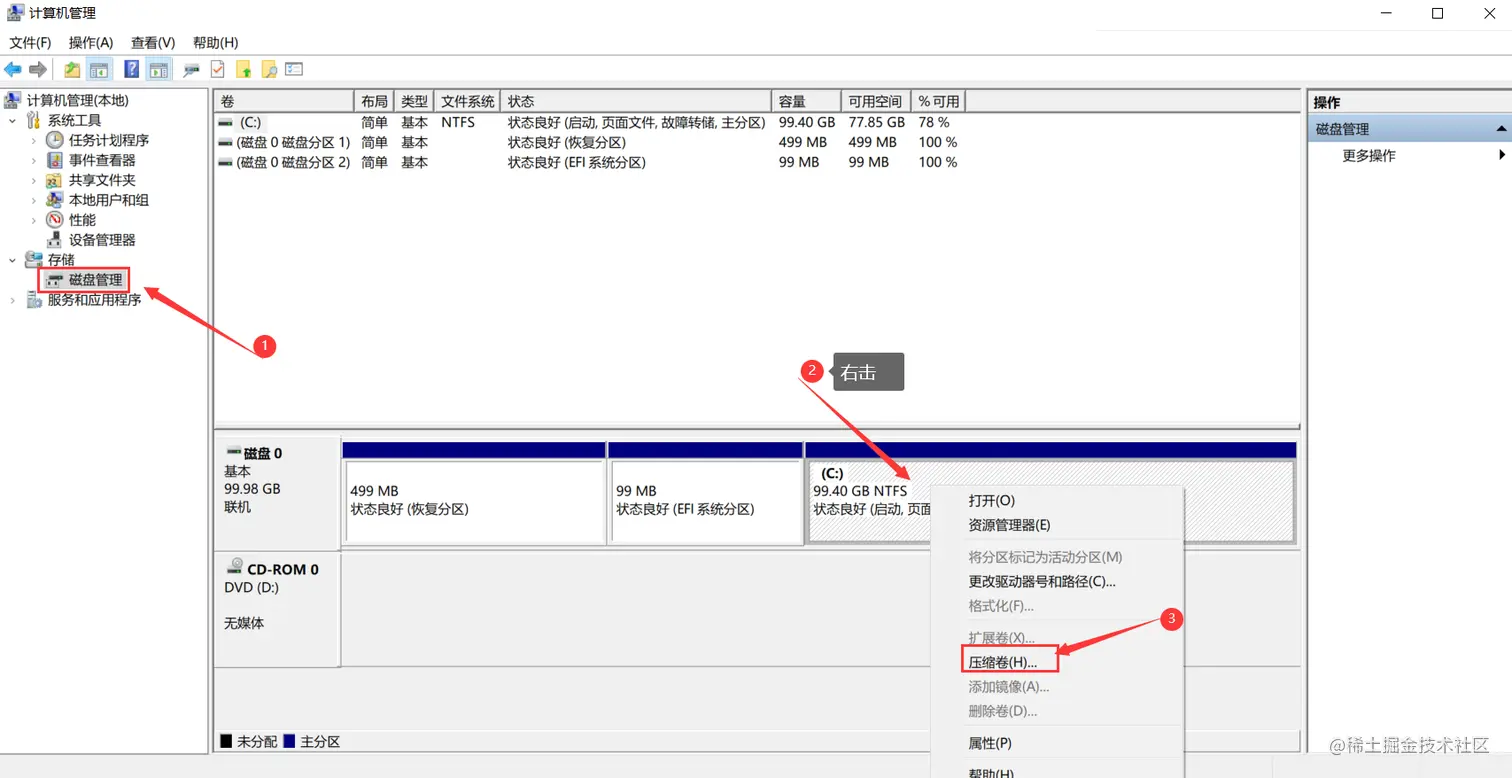Collapse the 系统工具 tree node

coord(13,120)
